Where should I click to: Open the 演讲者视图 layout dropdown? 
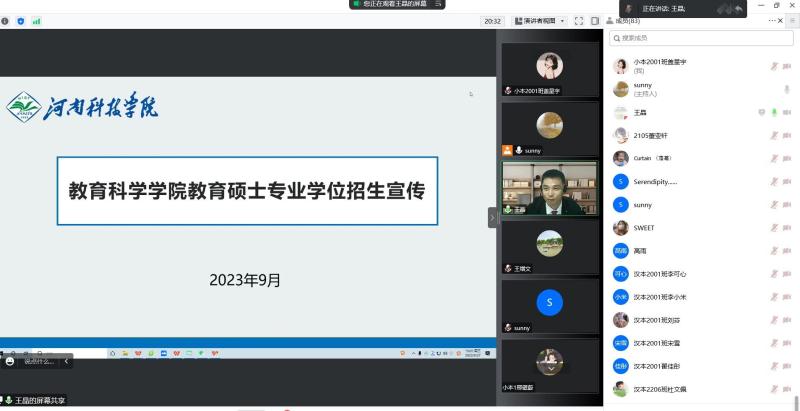tap(539, 21)
